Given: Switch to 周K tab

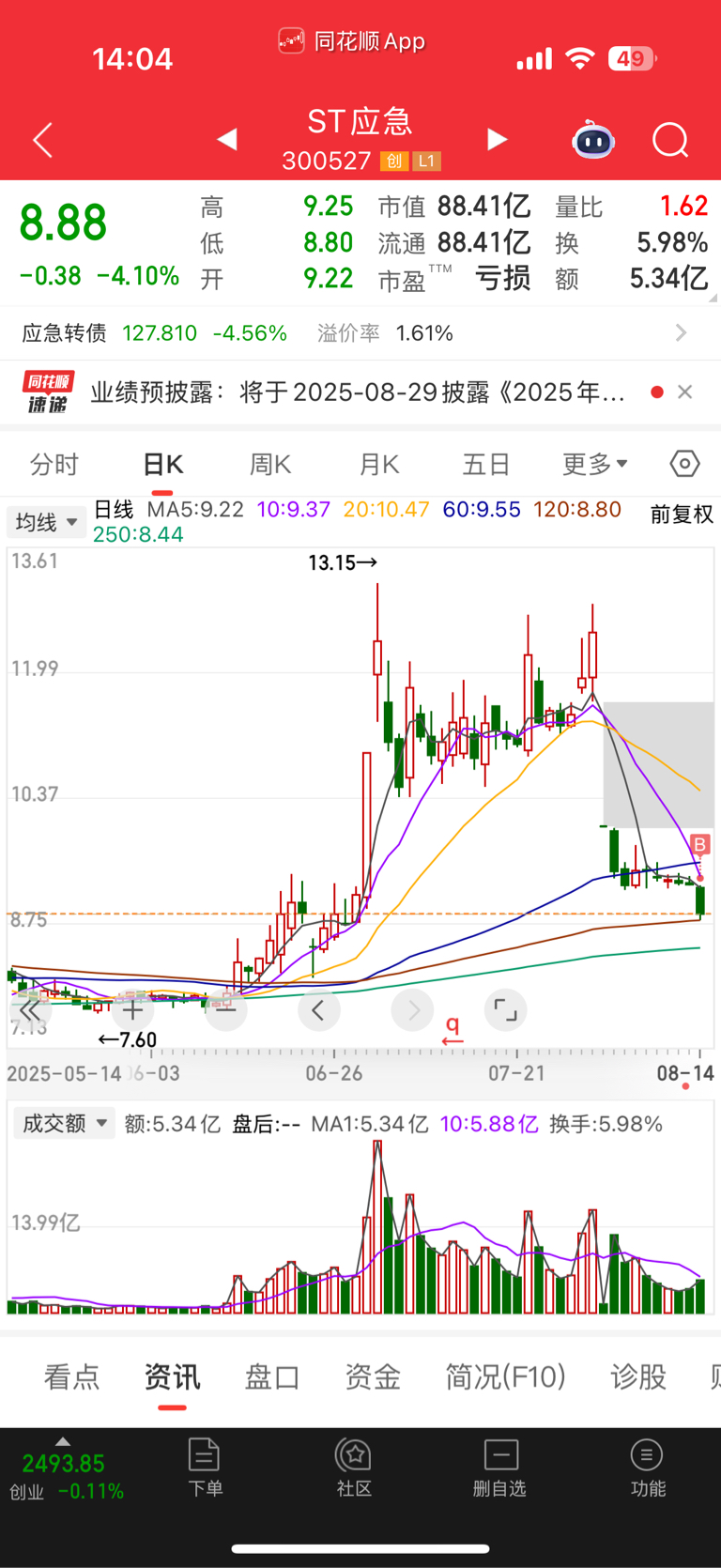Looking at the screenshot, I should [x=270, y=464].
